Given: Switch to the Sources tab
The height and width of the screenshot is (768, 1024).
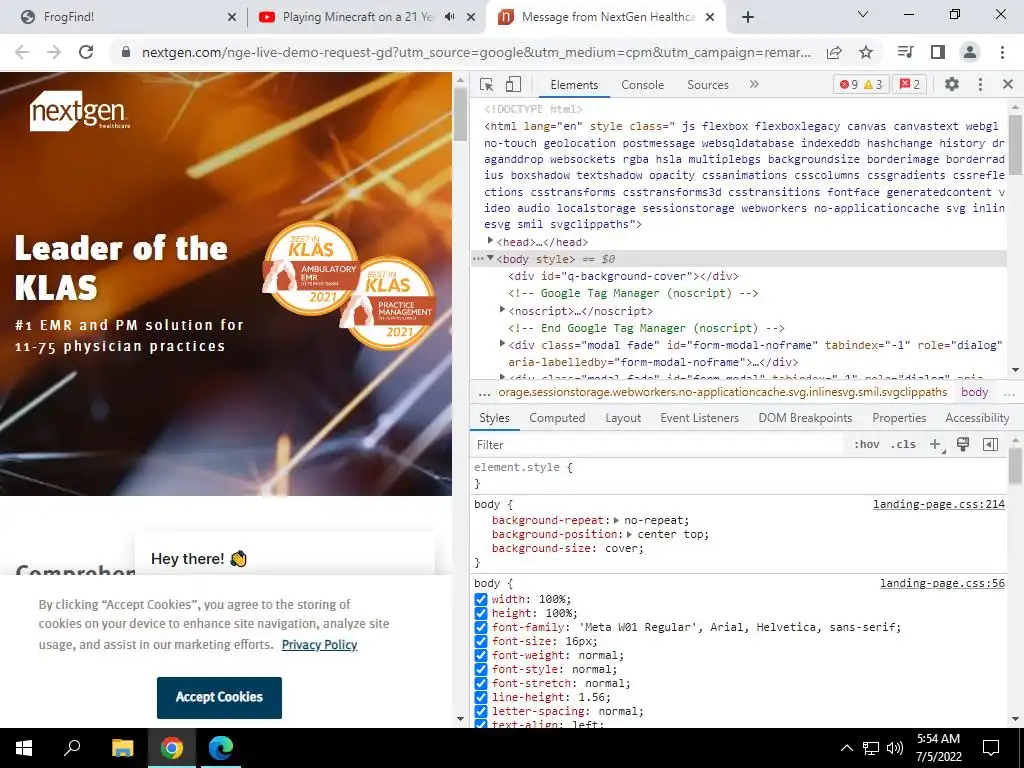Looking at the screenshot, I should point(707,85).
